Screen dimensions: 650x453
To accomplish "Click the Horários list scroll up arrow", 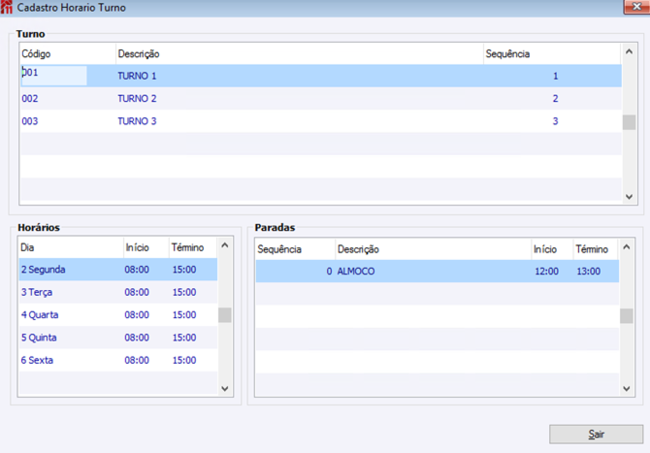I will pyautogui.click(x=225, y=245).
